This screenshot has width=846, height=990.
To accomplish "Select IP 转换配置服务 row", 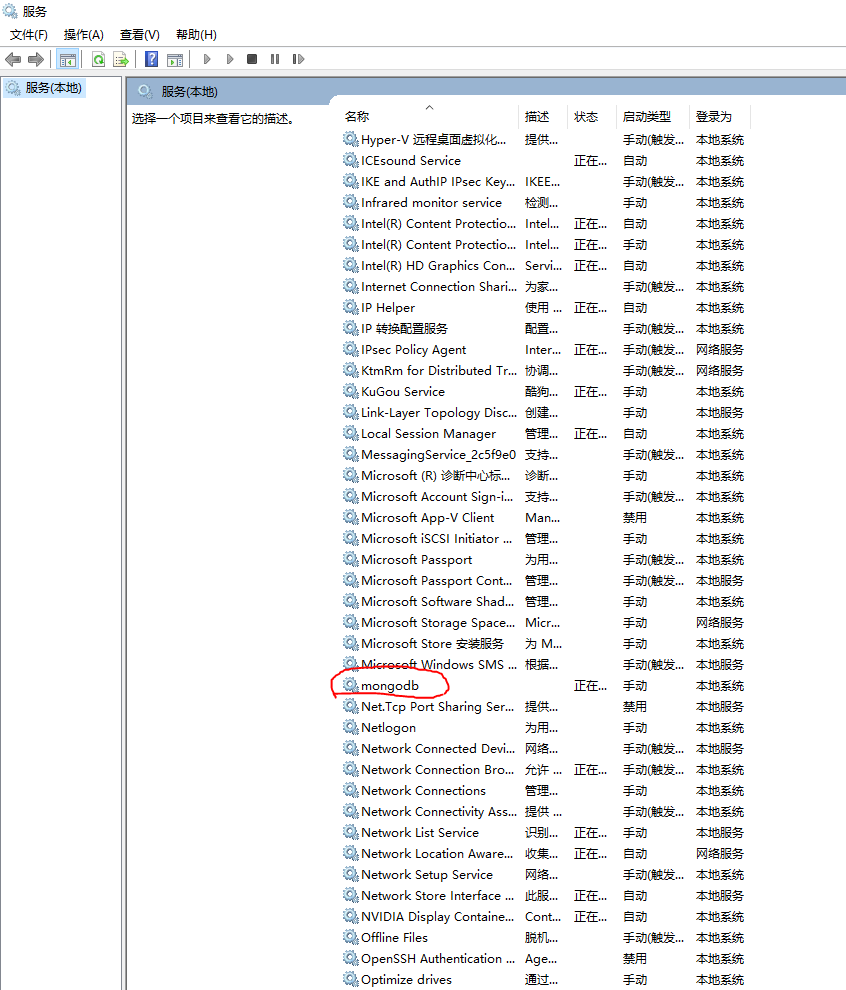I will [x=543, y=329].
